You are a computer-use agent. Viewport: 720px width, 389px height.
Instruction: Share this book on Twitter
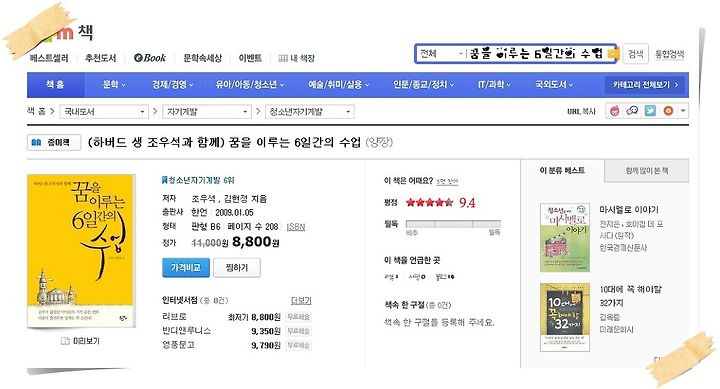click(x=650, y=111)
